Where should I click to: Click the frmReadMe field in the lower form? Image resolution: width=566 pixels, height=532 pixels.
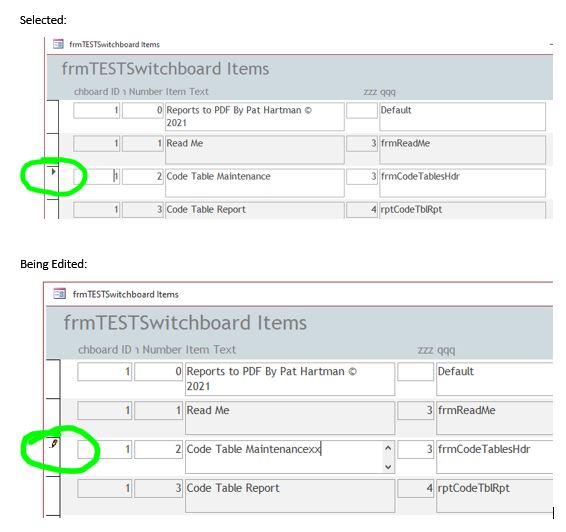click(x=495, y=418)
